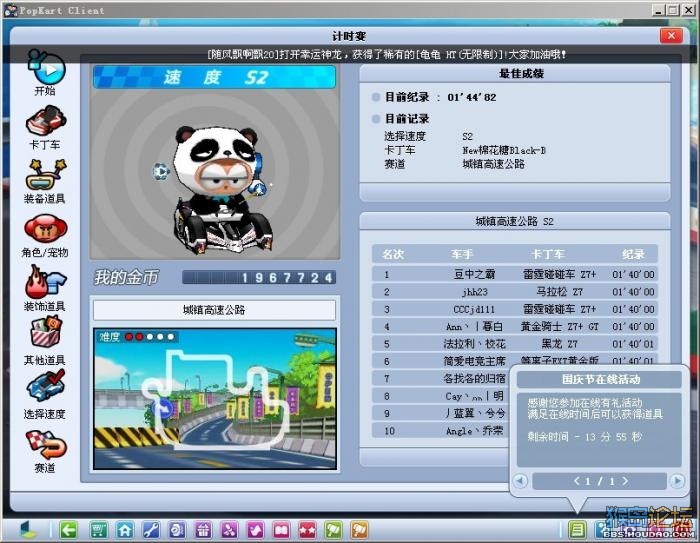This screenshot has width=700, height=543.
Task: Go to previous event page round arrow
Action: (520, 481)
